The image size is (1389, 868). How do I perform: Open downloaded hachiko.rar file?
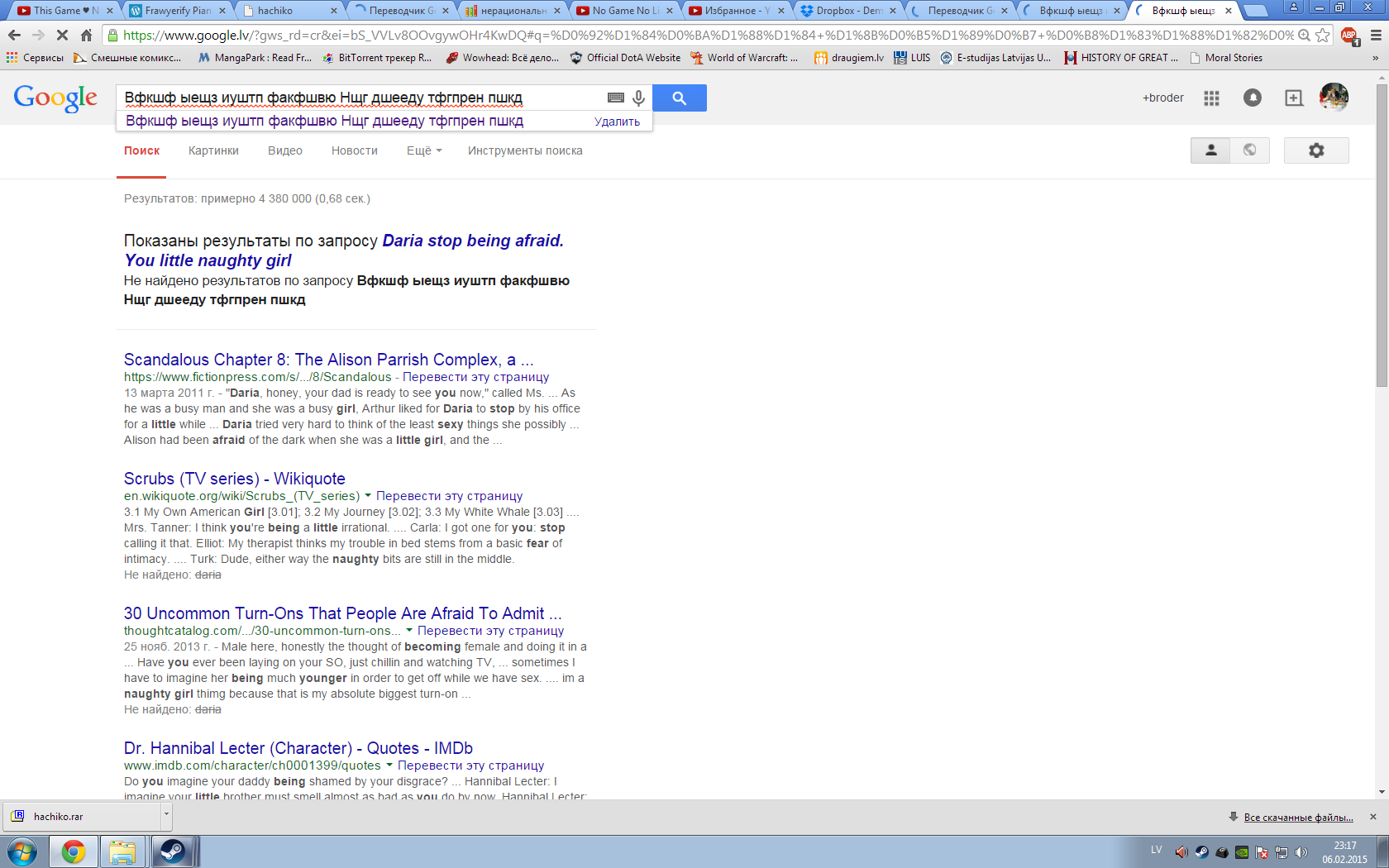82,816
